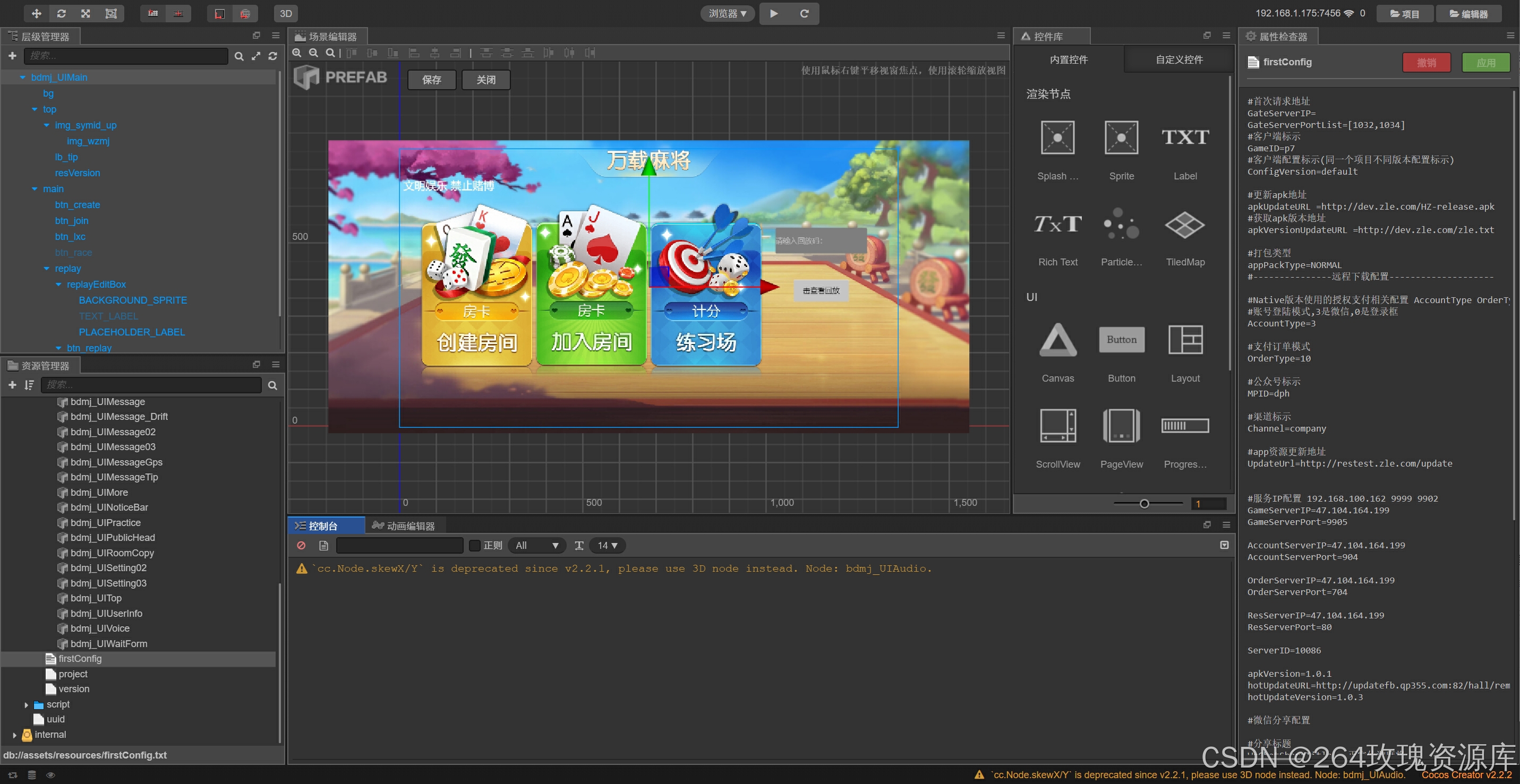Screen dimensions: 1520x784
Task: Clear the console log
Action: click(301, 546)
